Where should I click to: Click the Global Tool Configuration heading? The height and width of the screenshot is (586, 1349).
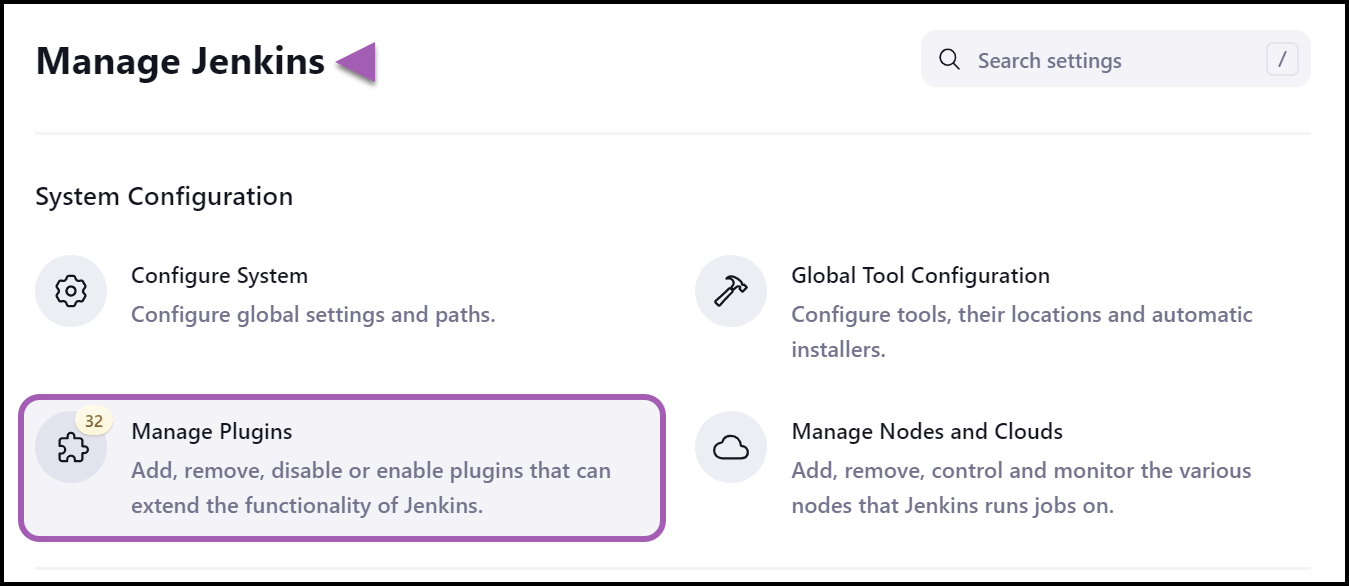pos(920,275)
